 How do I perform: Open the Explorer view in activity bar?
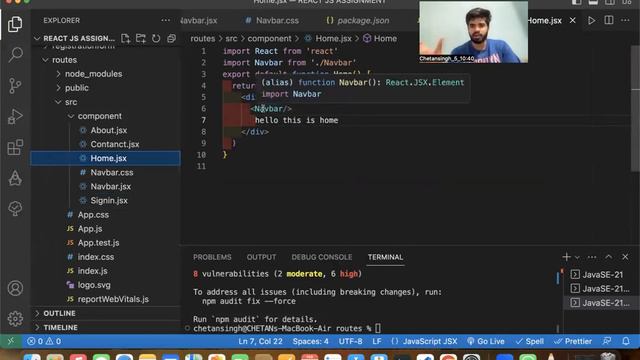(15, 24)
